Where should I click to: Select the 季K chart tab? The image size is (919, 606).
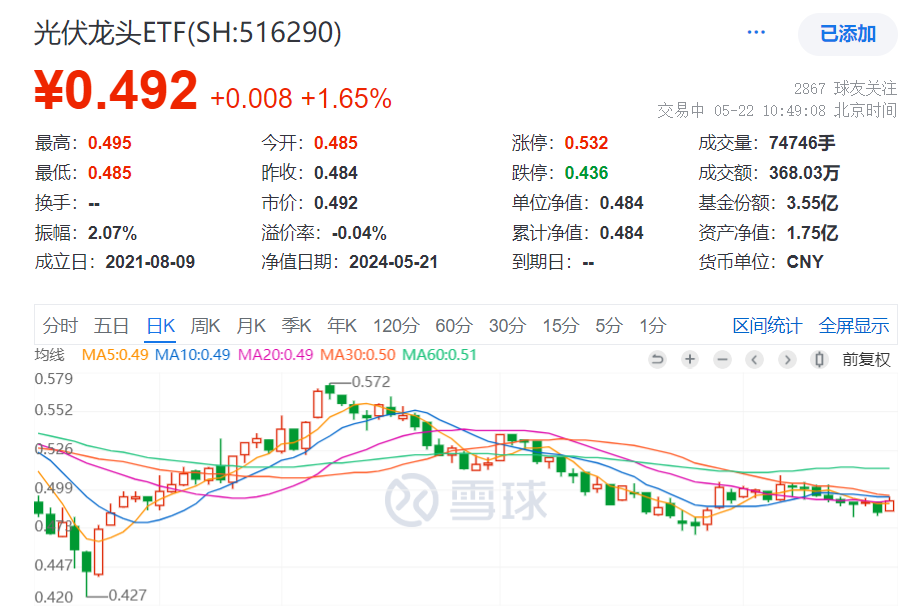296,325
